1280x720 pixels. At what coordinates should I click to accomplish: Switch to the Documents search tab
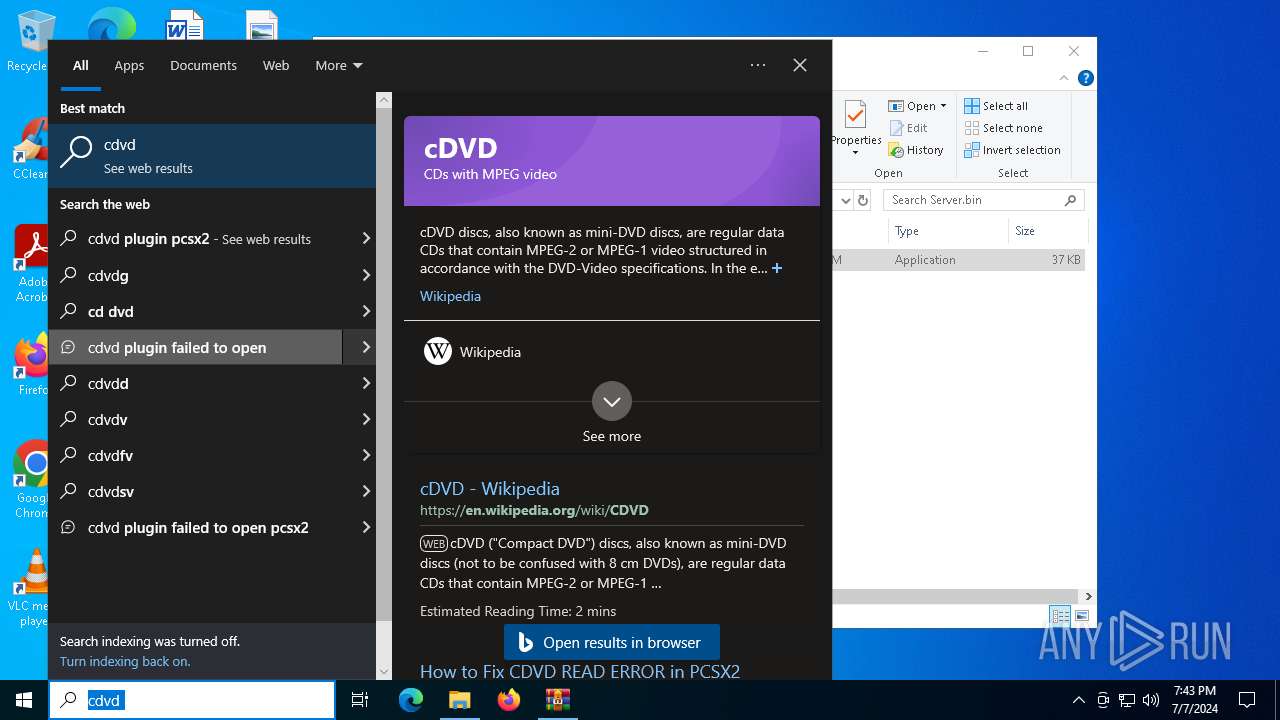pyautogui.click(x=203, y=65)
